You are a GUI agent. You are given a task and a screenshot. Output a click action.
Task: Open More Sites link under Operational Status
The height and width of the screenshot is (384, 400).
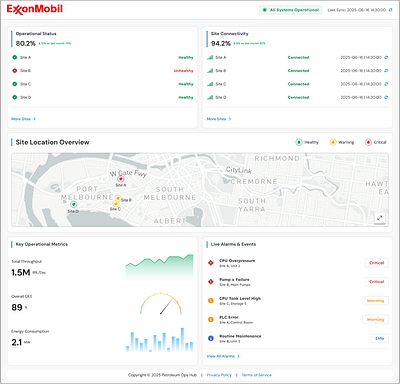click(23, 119)
